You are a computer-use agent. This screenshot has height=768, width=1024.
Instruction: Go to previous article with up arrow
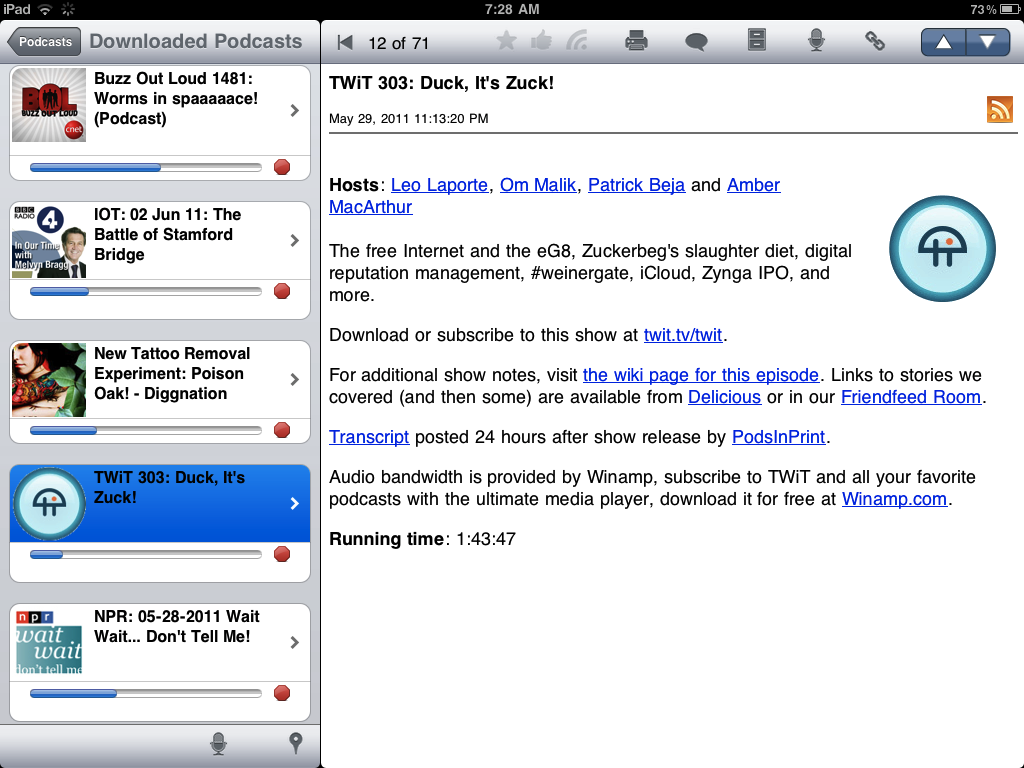click(943, 42)
